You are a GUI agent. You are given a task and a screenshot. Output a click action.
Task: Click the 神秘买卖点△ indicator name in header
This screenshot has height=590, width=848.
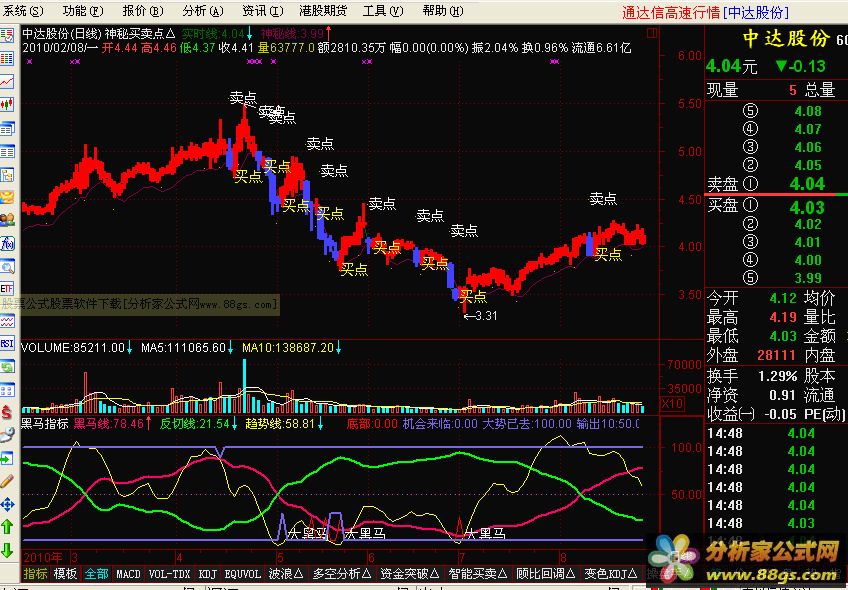(140, 34)
